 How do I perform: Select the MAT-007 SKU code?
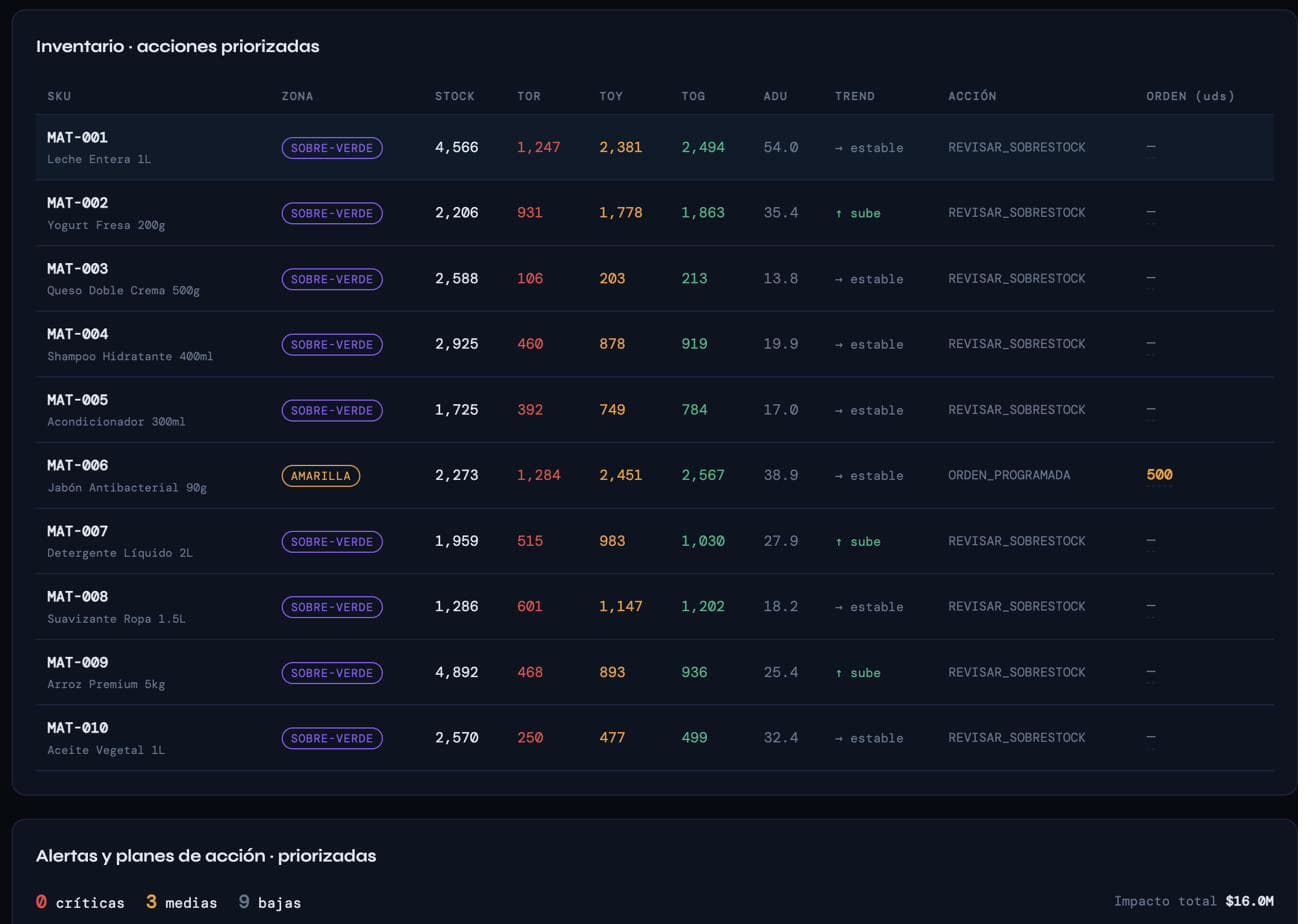pos(77,531)
